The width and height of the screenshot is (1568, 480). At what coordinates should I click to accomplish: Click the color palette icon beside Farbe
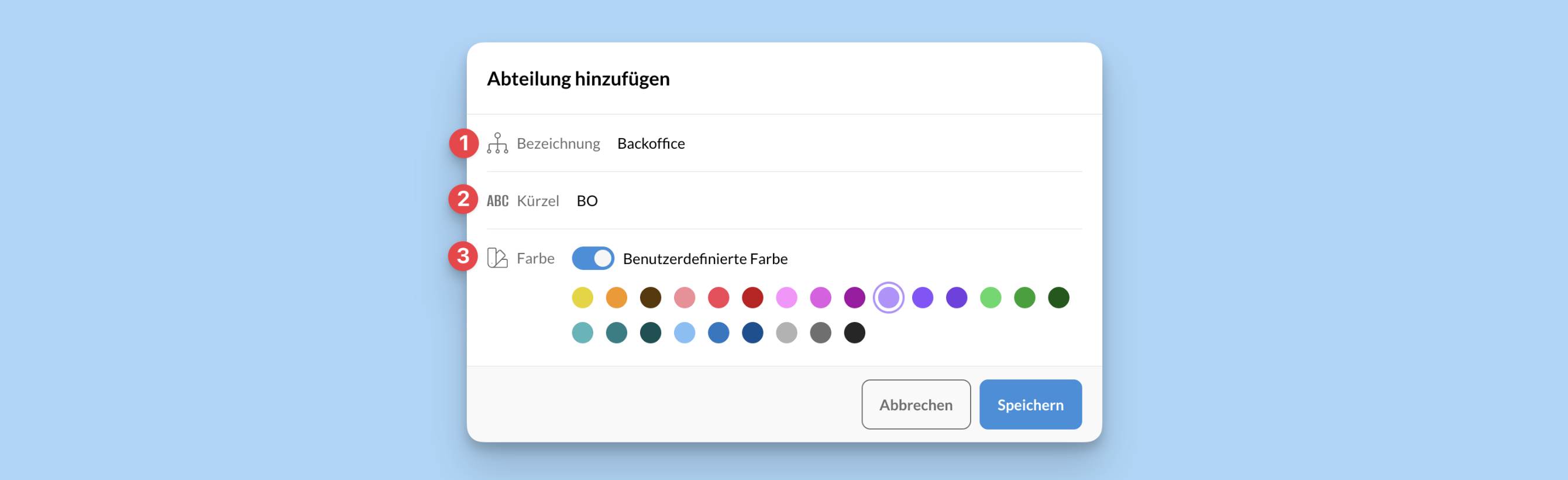497,258
